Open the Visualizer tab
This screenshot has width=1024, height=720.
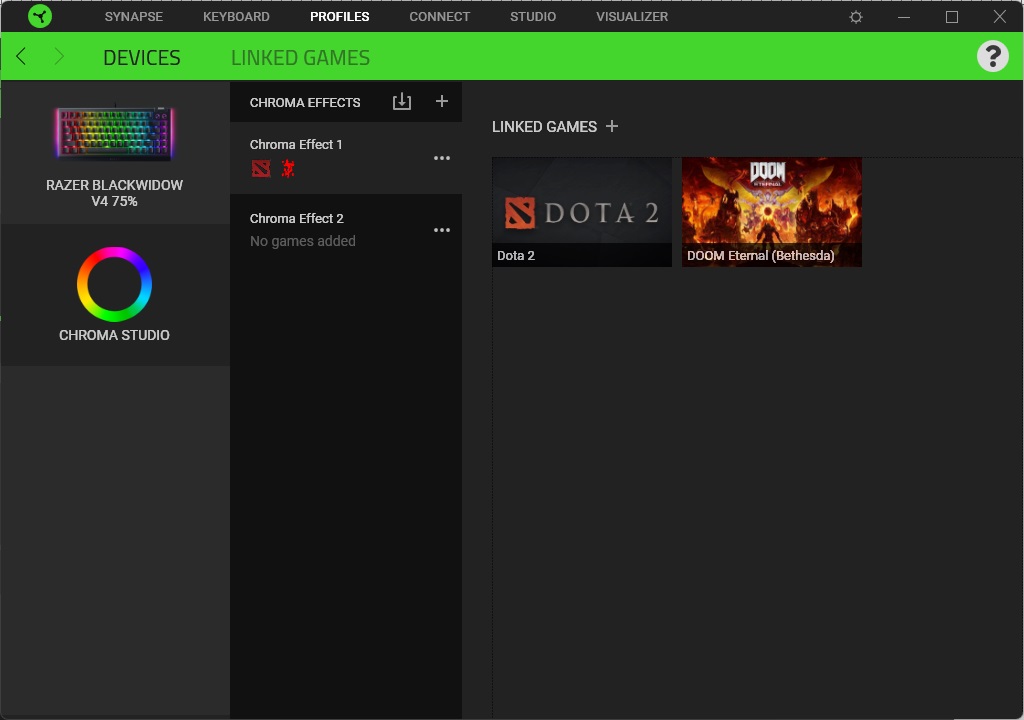(x=632, y=16)
